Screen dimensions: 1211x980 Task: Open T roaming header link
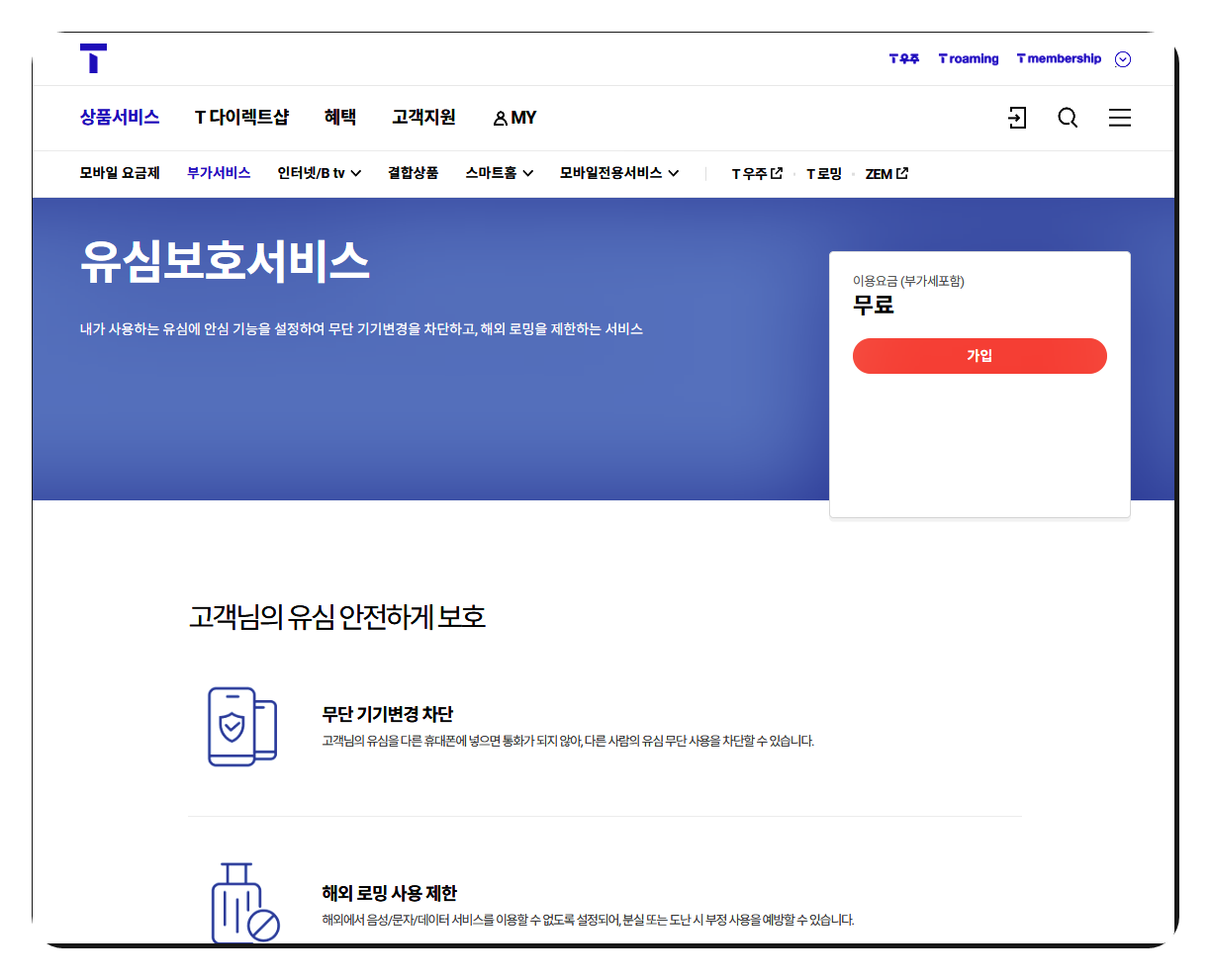pyautogui.click(x=969, y=59)
